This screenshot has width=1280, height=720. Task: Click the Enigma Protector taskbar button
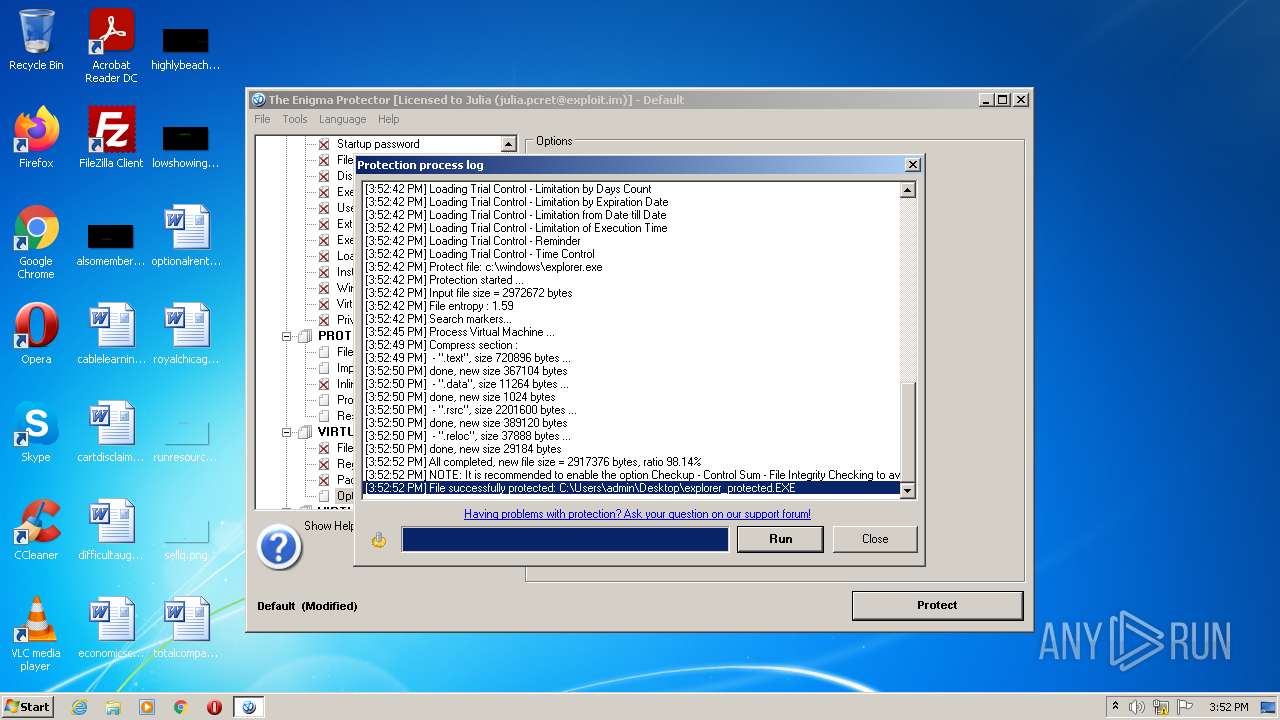point(249,707)
